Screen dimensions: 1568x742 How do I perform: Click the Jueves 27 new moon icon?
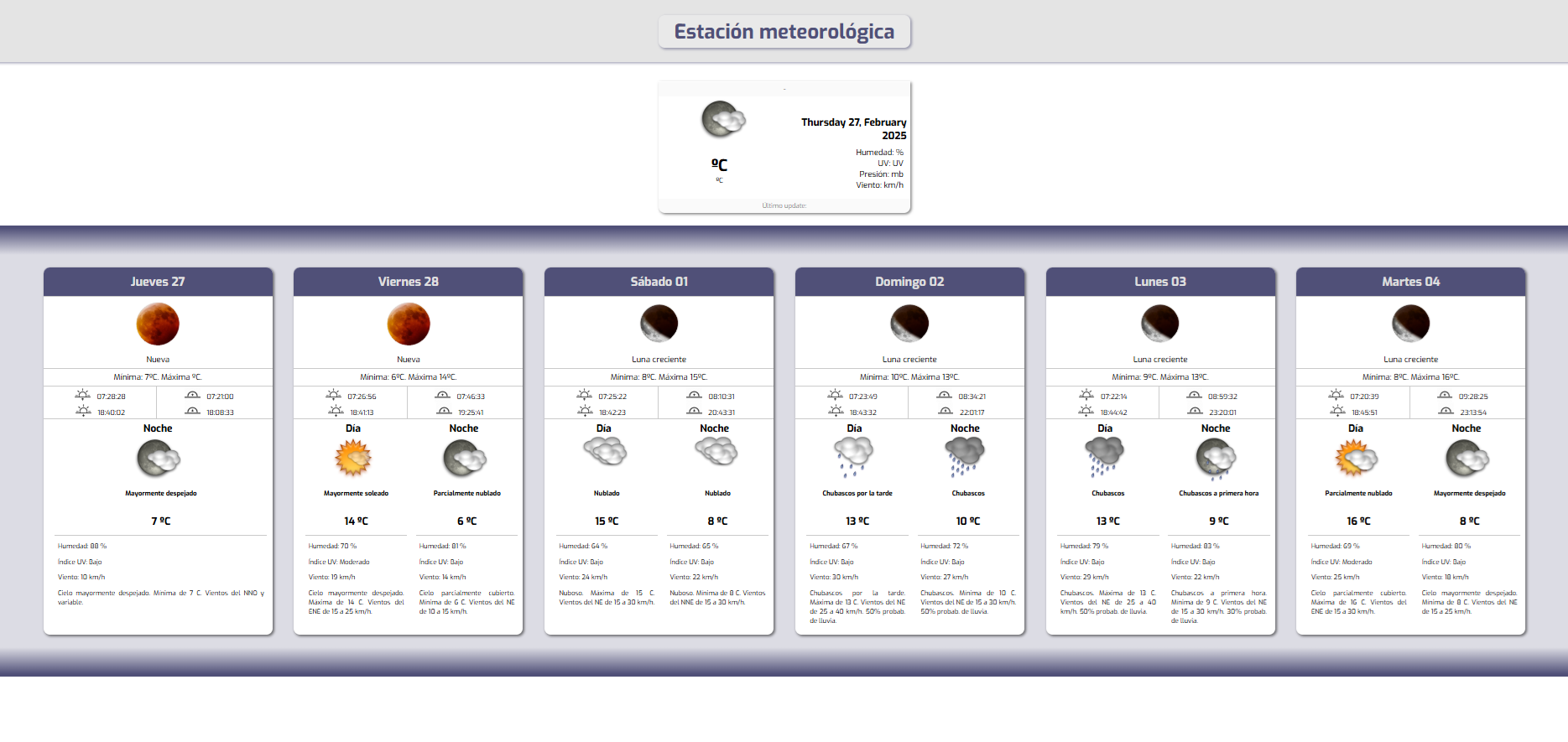[158, 324]
